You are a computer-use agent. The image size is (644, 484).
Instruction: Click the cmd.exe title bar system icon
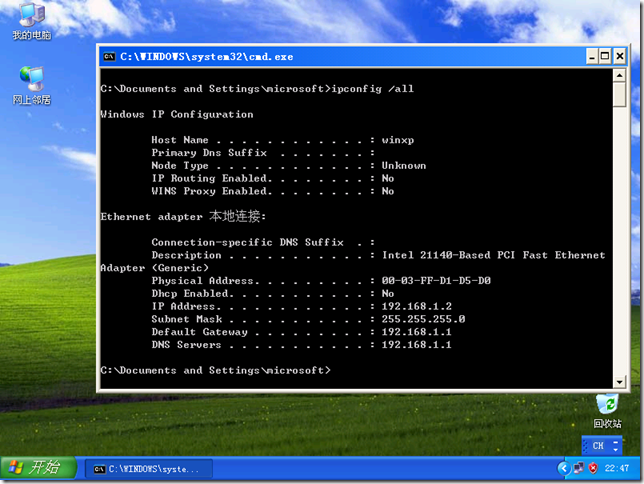109,56
